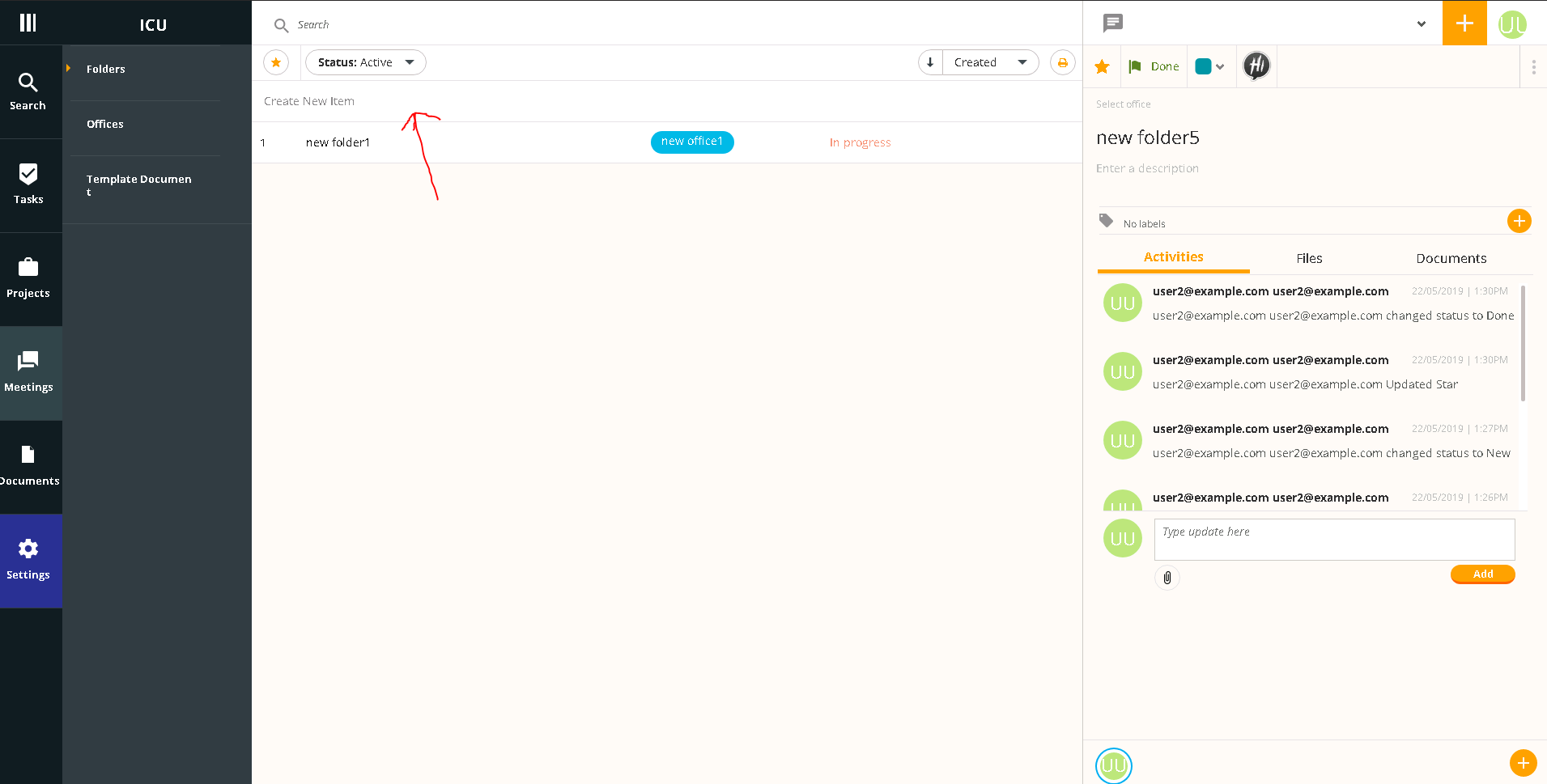Open the chat messages icon in the header
Screen dimensions: 1547x784
[x=1113, y=23]
